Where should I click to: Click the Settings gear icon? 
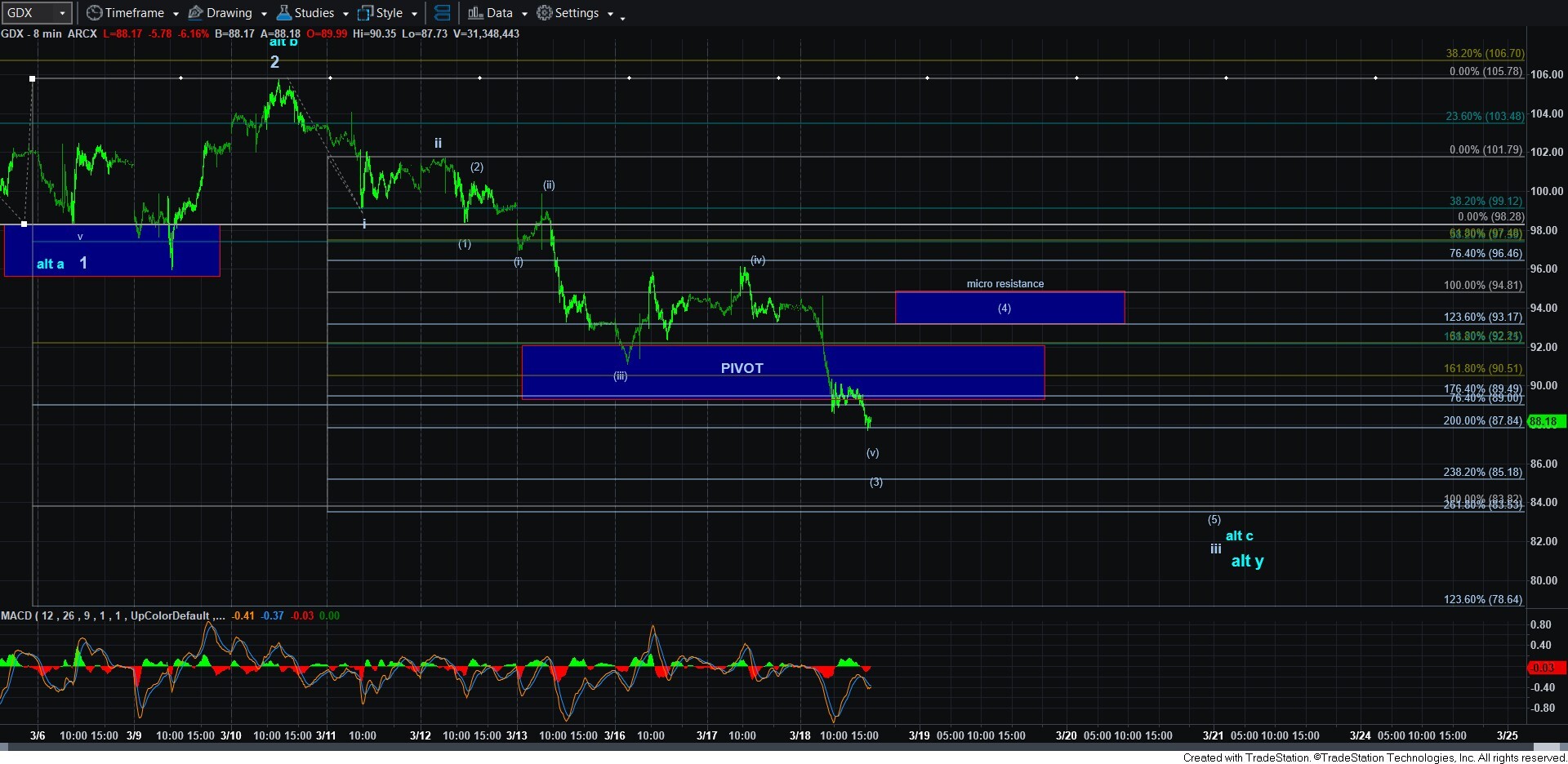(x=544, y=13)
